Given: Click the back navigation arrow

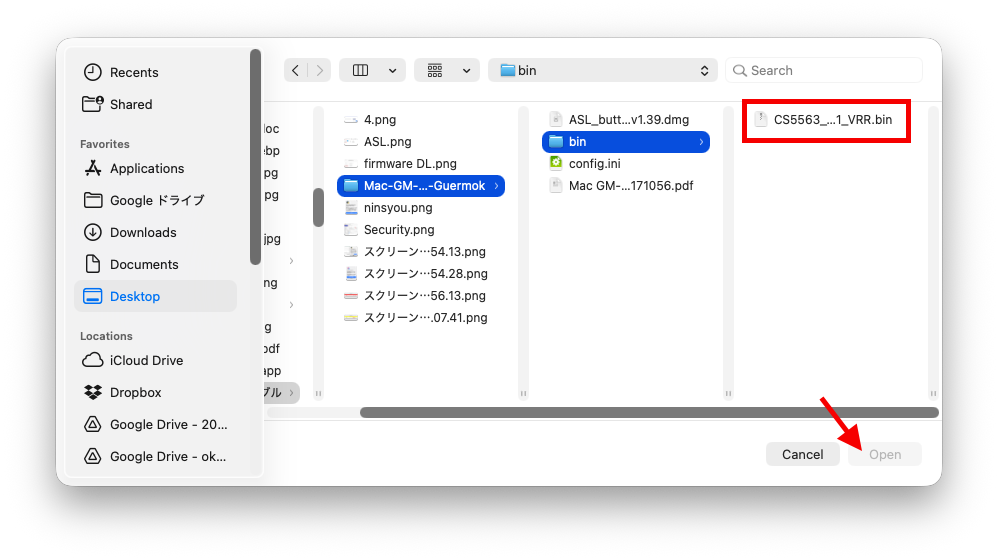Looking at the screenshot, I should click(x=296, y=70).
